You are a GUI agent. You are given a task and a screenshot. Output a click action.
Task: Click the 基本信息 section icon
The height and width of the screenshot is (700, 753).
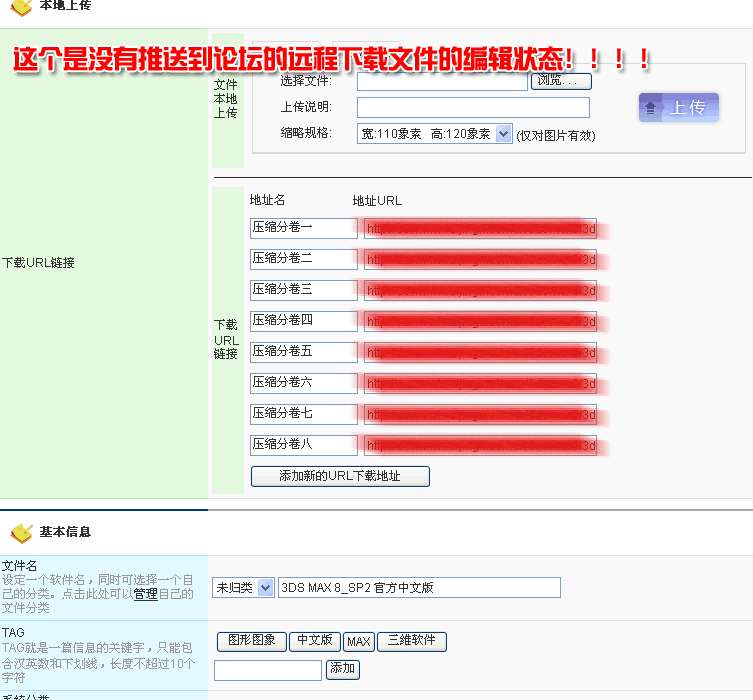click(x=21, y=533)
